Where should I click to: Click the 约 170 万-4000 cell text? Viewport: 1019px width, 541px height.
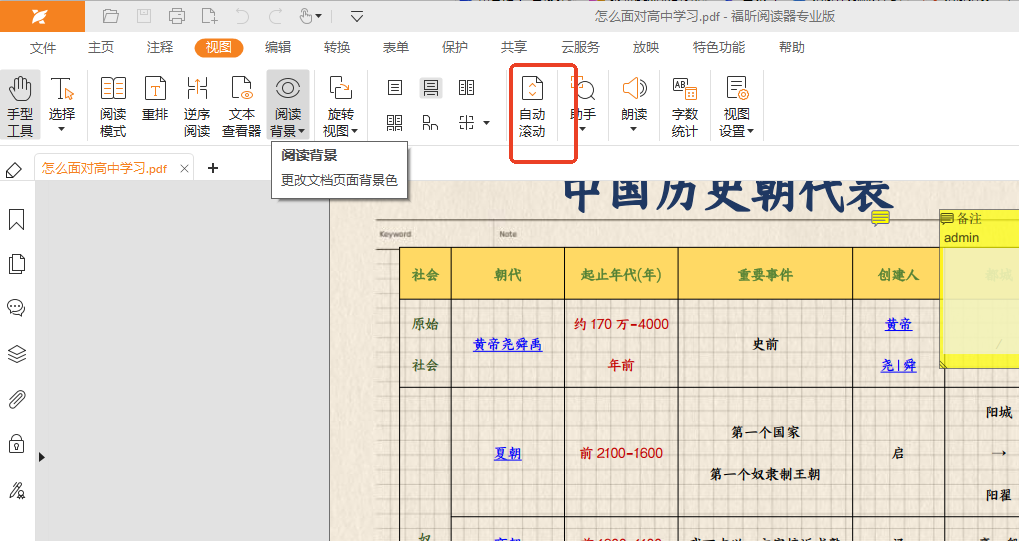621,324
